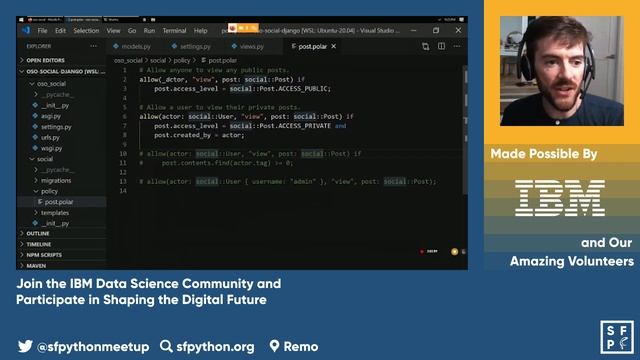640x360 pixels.
Task: Click the sfpython.org link
Action: point(215,347)
